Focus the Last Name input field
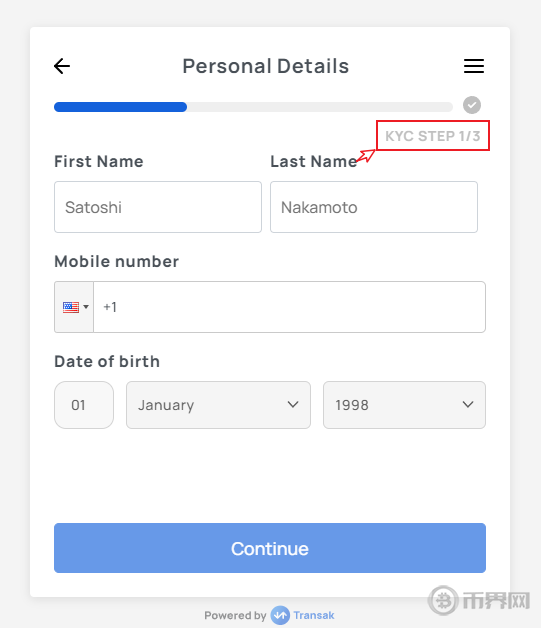Image resolution: width=541 pixels, height=628 pixels. (374, 207)
